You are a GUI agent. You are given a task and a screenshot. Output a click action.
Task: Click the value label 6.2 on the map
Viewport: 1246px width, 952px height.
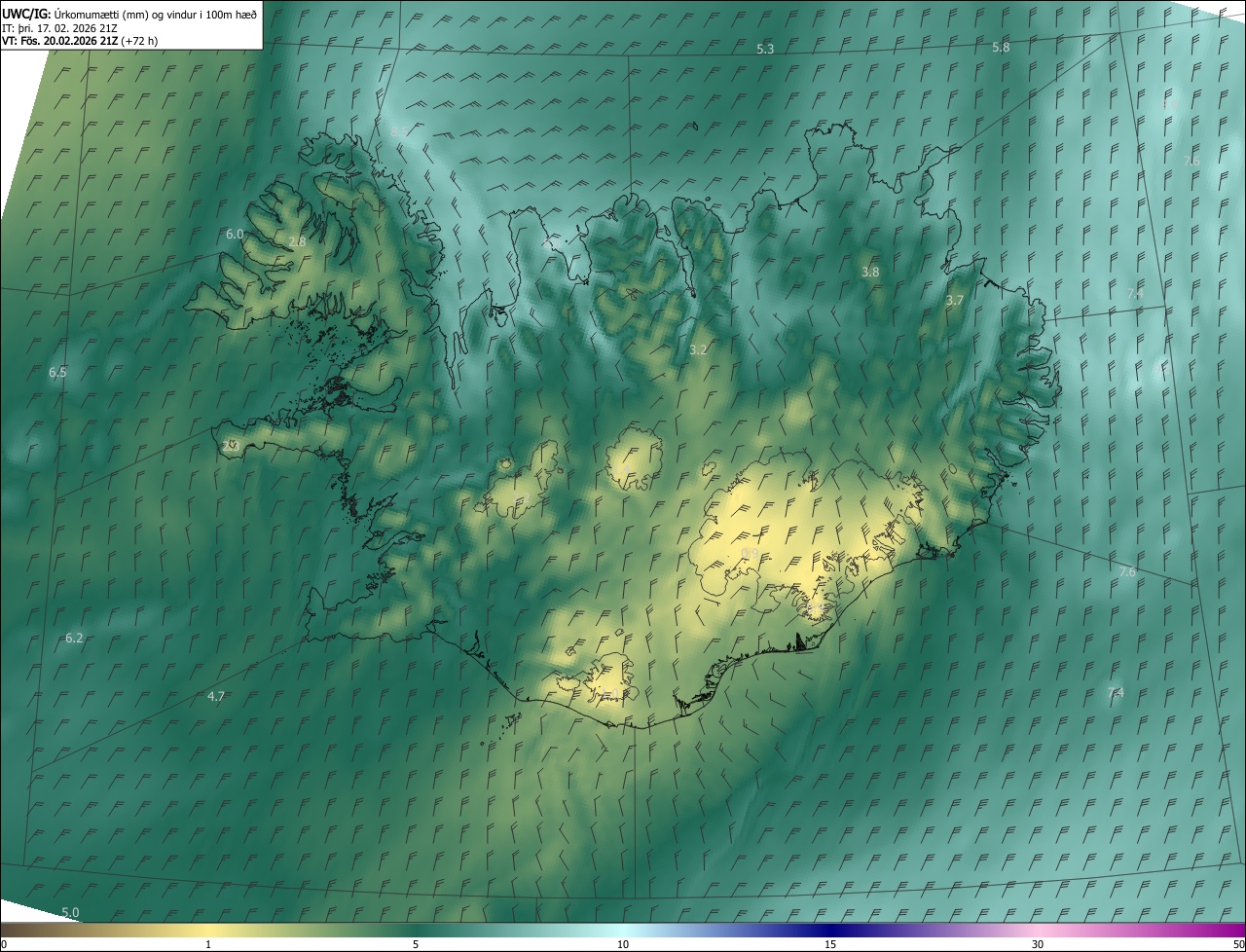click(x=74, y=638)
